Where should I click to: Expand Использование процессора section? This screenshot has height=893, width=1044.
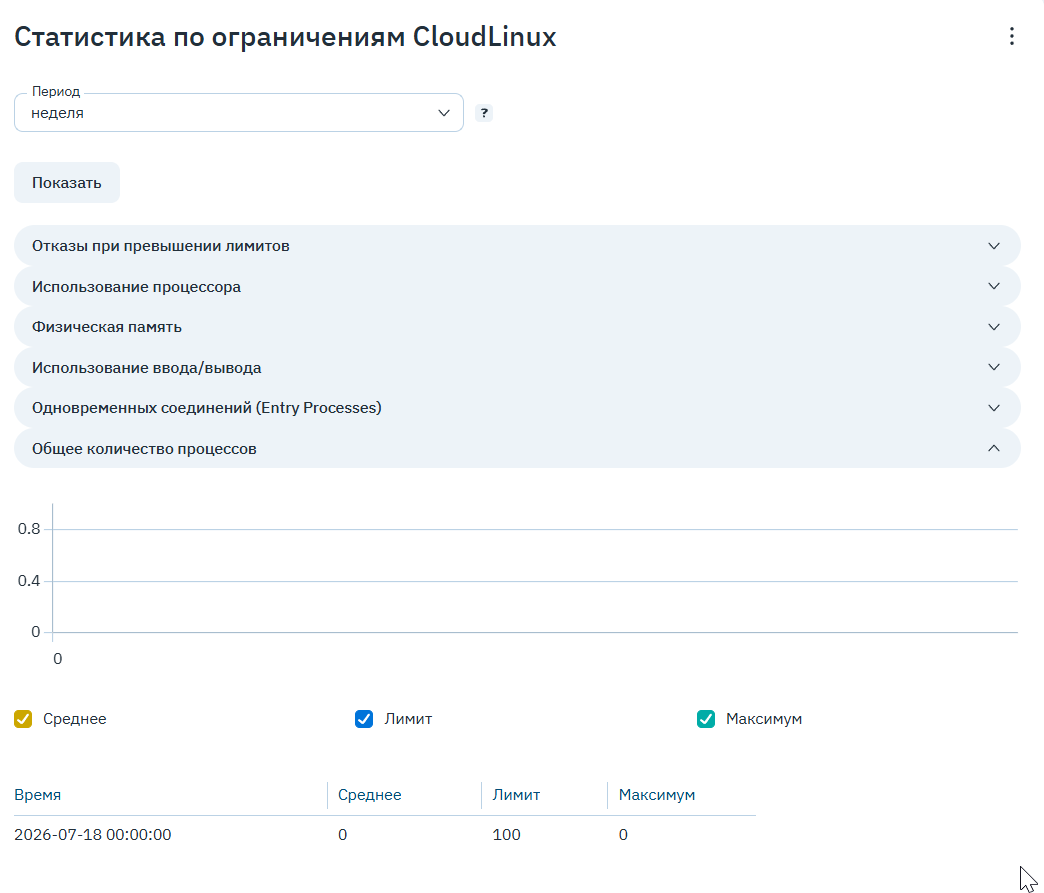coord(517,286)
